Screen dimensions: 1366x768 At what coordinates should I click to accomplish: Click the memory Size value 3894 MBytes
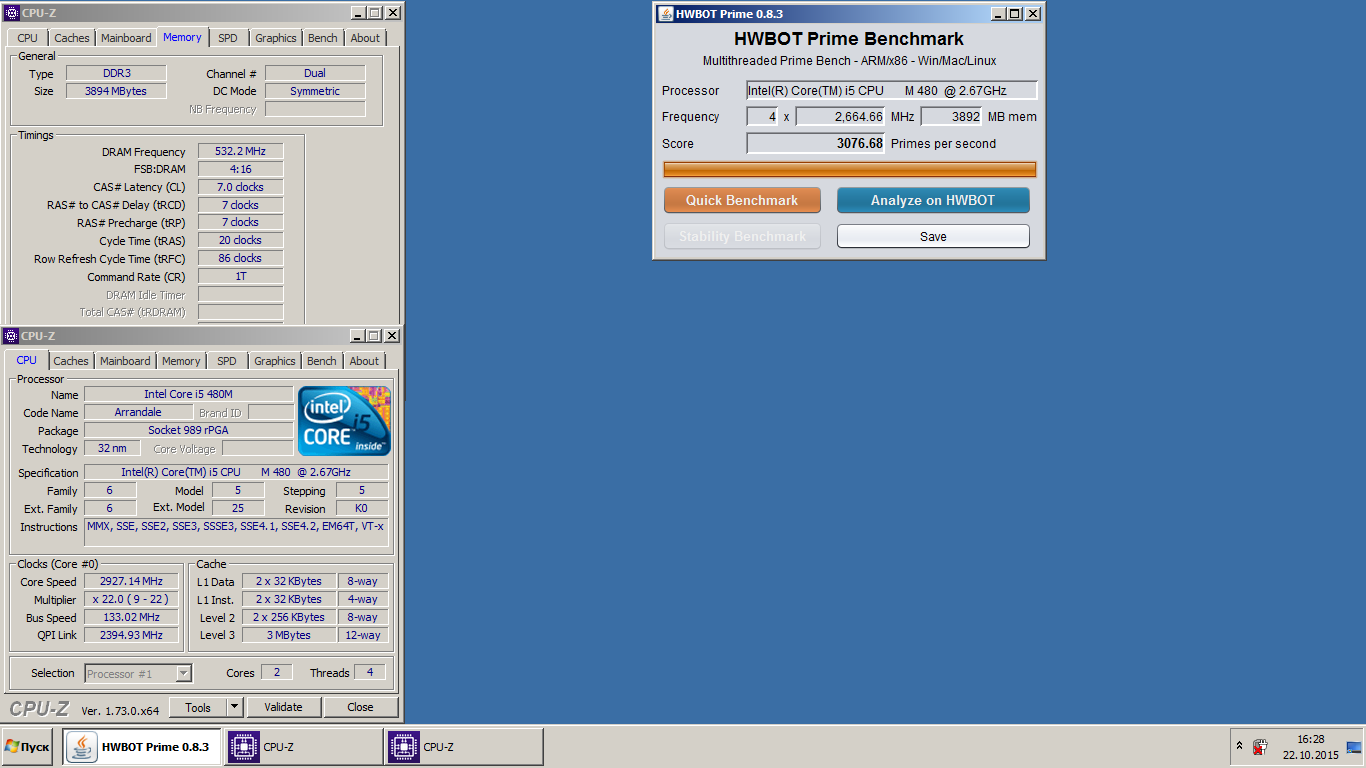[116, 91]
